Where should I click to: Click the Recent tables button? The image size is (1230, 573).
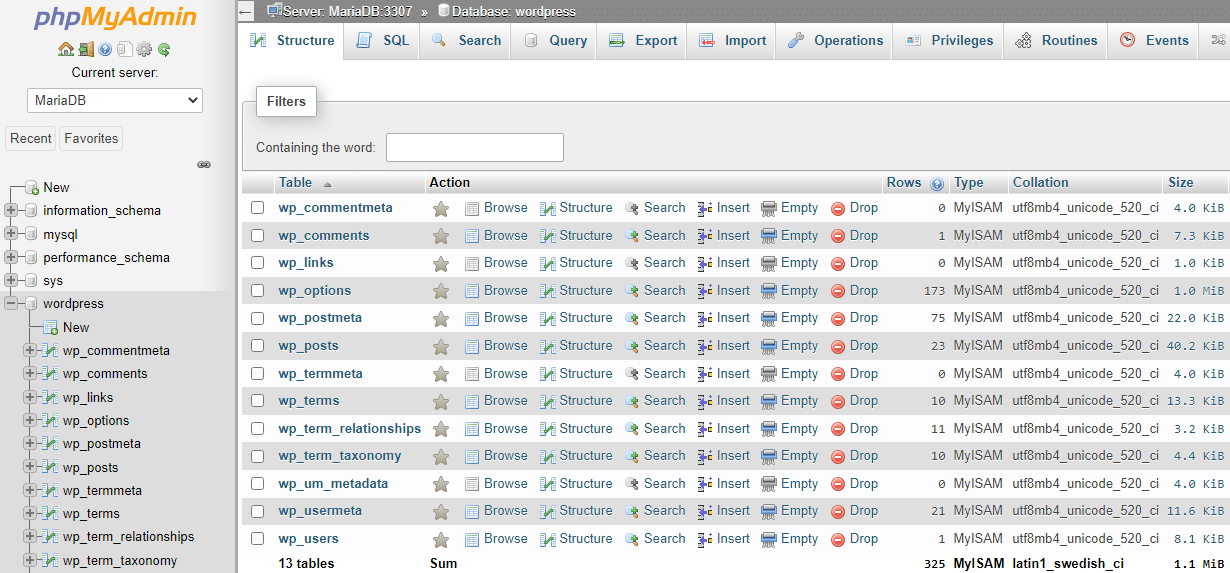[31, 139]
